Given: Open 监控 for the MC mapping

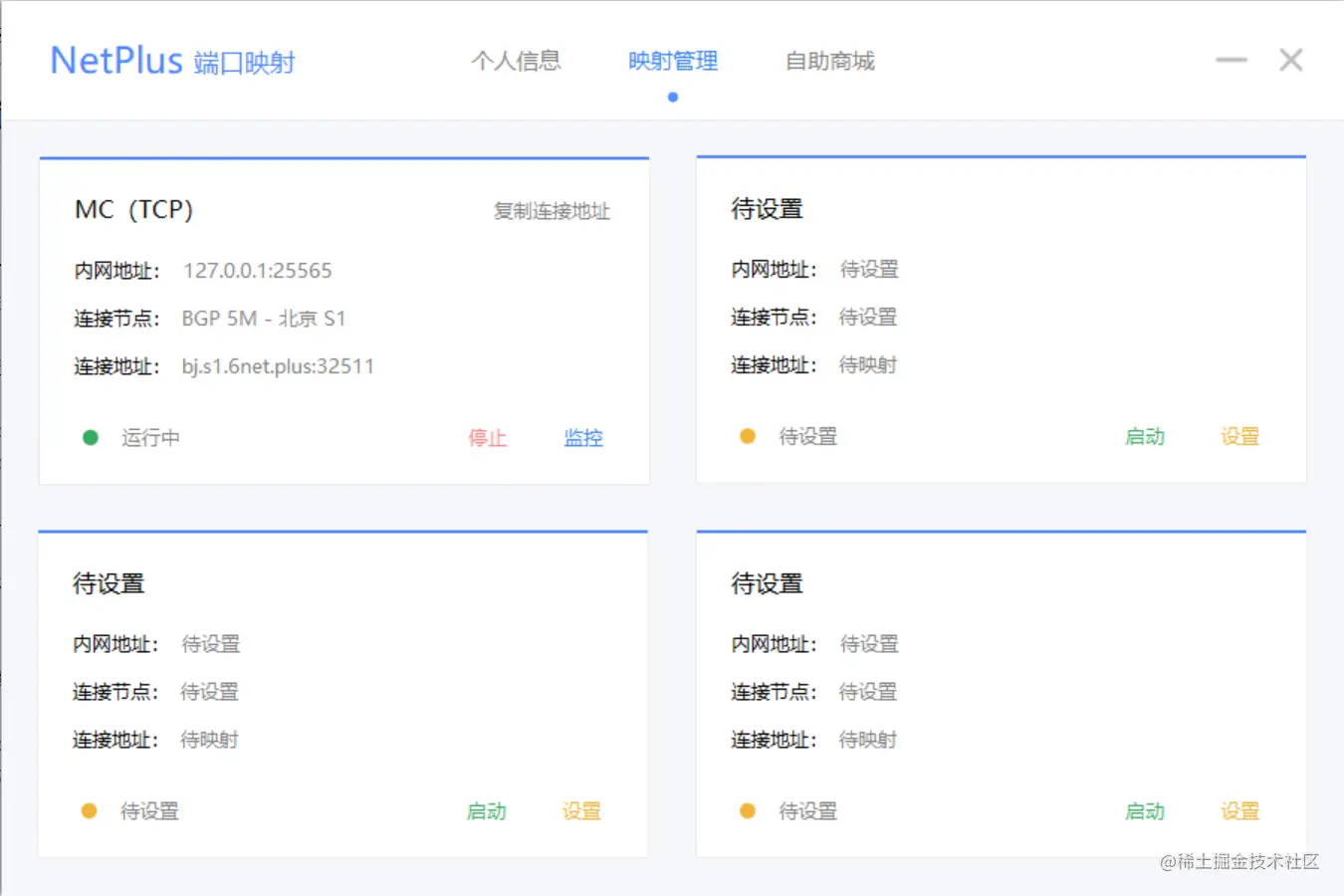Looking at the screenshot, I should tap(583, 438).
